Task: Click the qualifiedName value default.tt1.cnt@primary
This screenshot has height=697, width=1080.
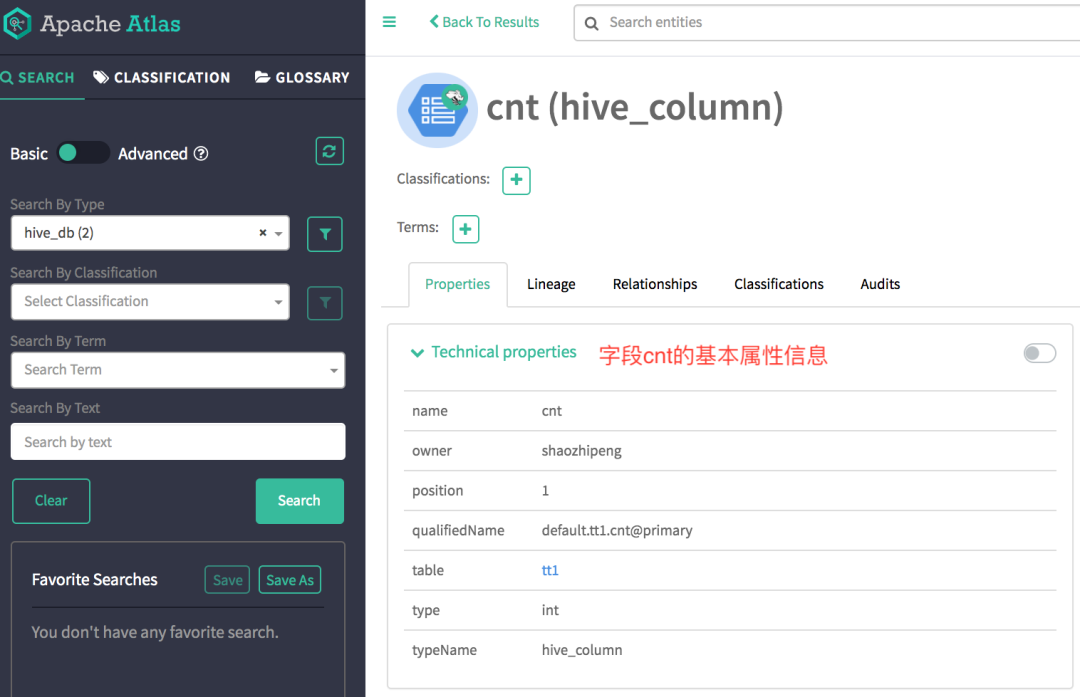Action: click(x=617, y=530)
